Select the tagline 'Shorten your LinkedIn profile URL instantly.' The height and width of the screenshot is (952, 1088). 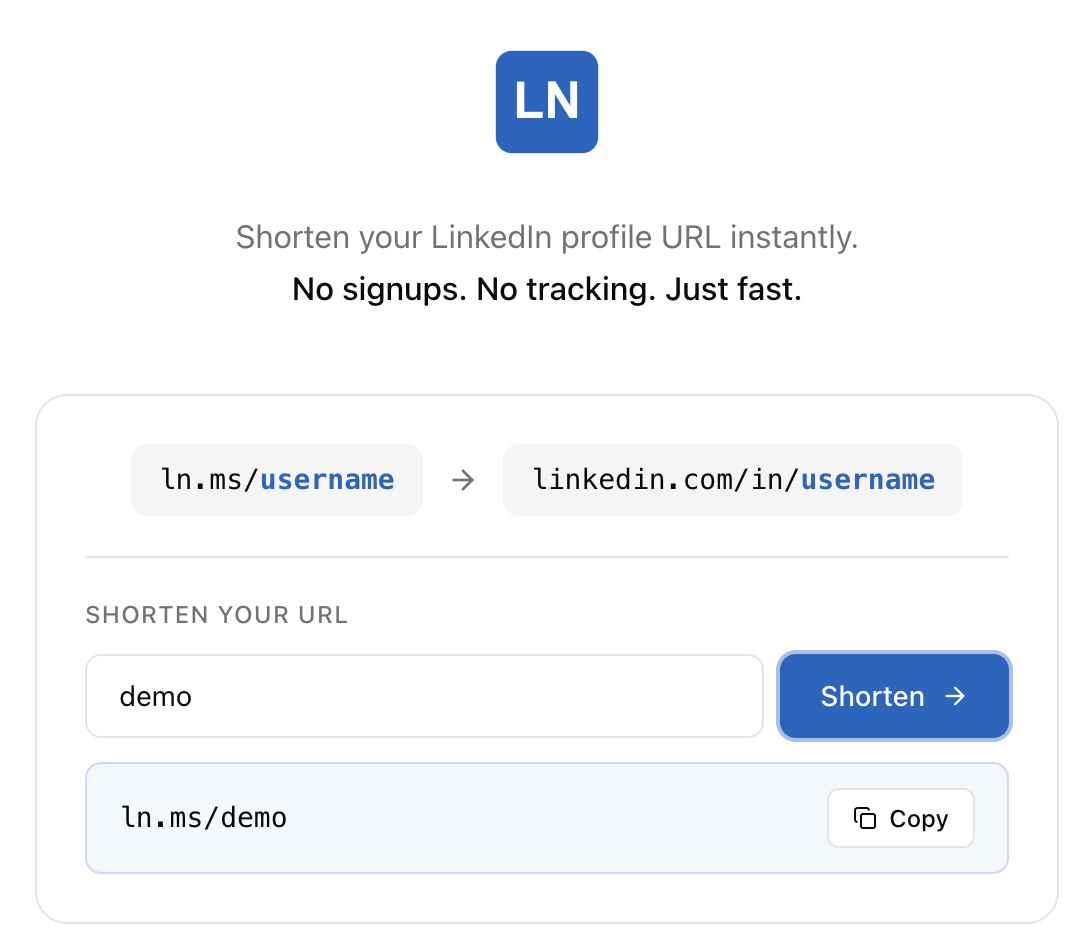[546, 237]
